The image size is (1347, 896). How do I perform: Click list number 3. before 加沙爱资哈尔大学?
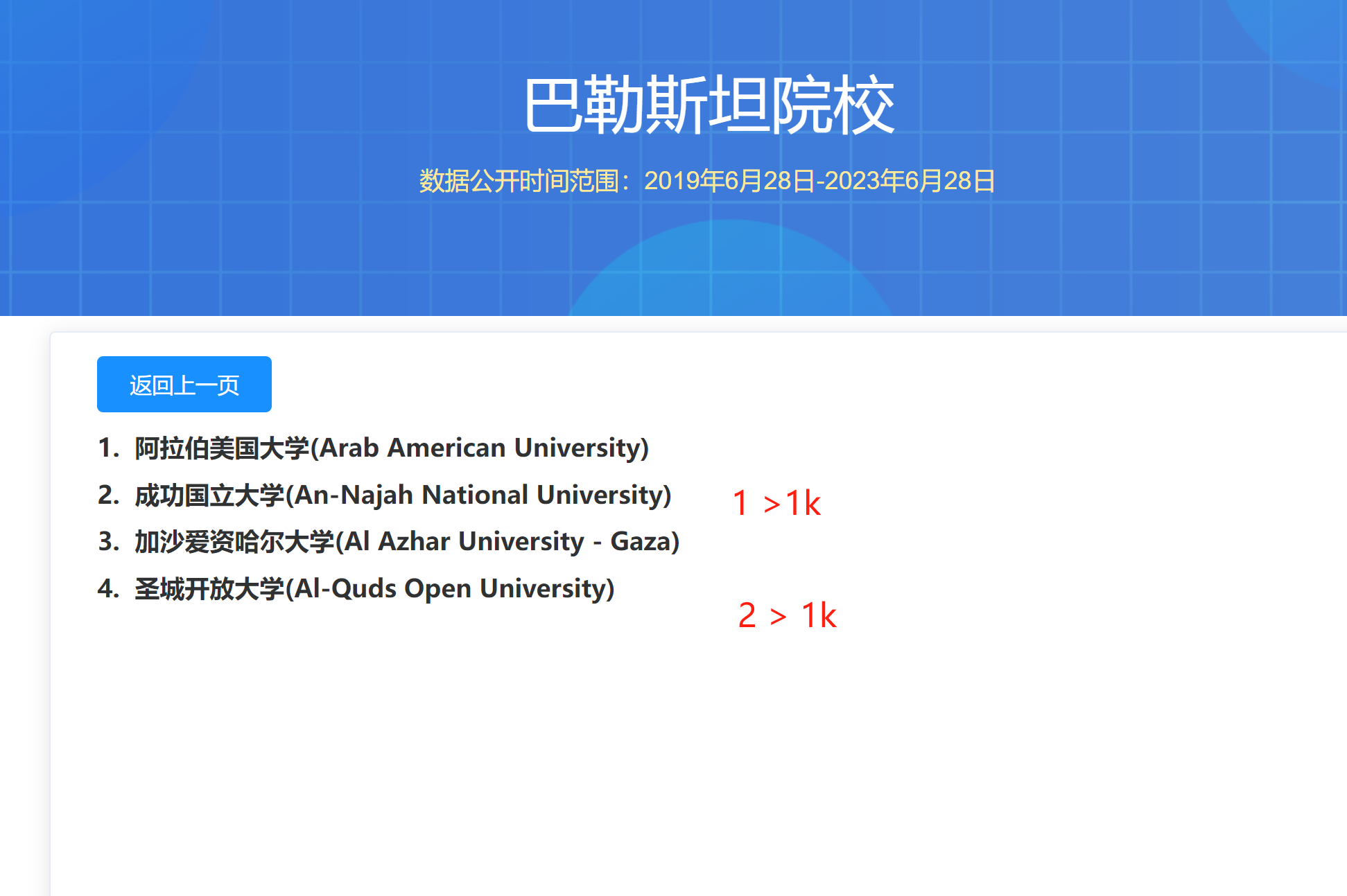tap(109, 542)
